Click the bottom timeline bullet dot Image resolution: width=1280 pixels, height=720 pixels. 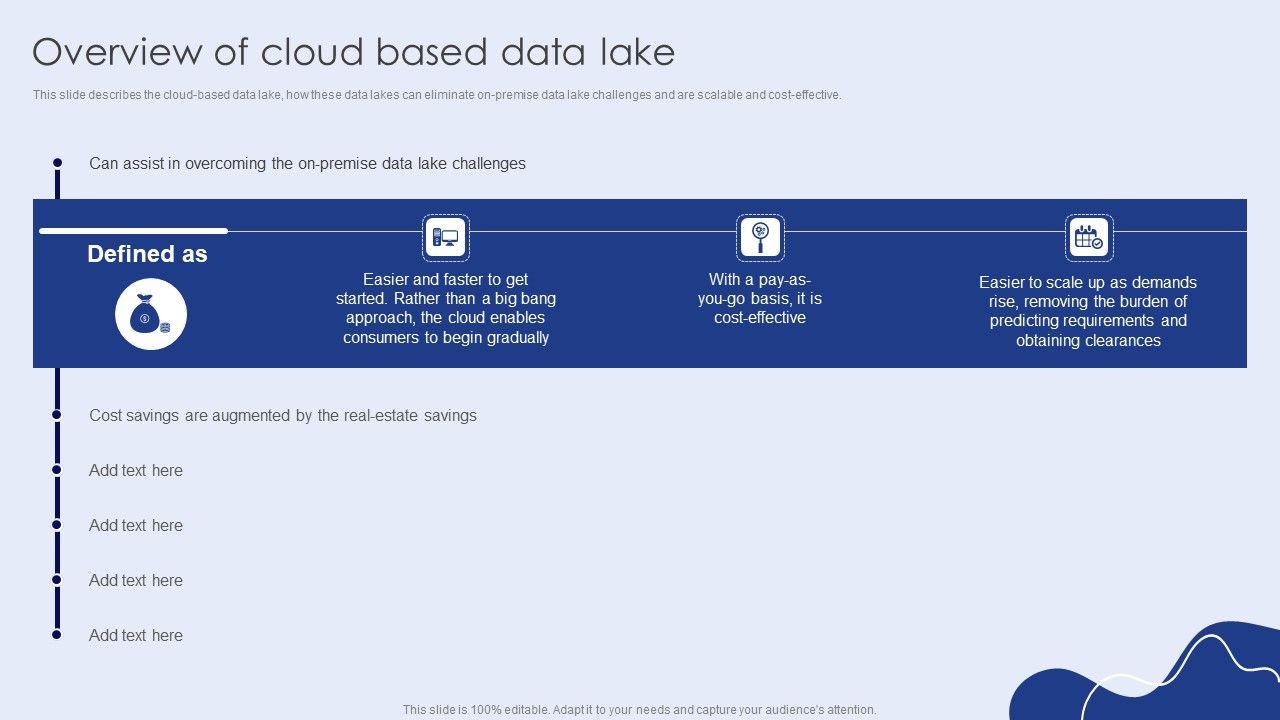(x=58, y=634)
